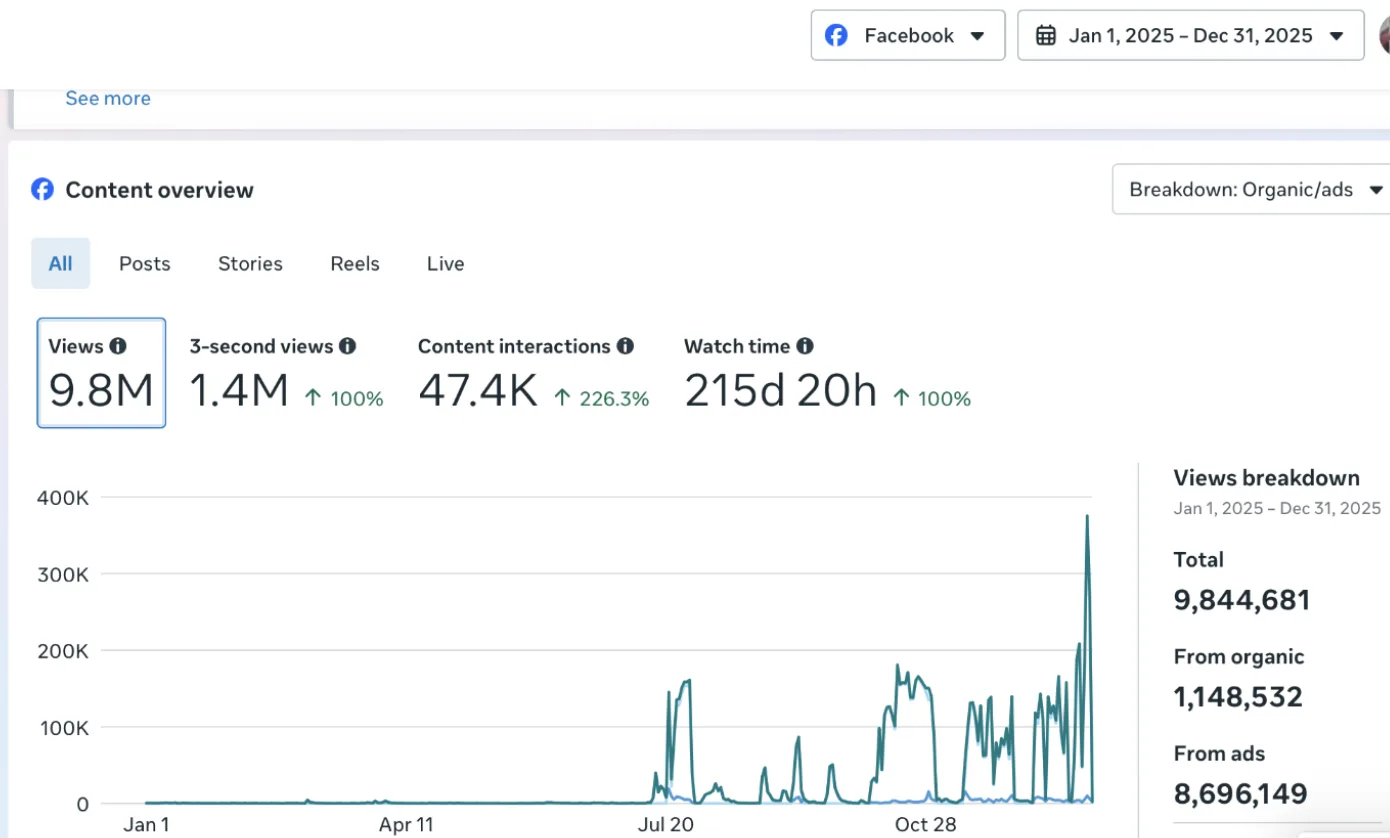
Task: Click the 3-second views info icon
Action: (347, 346)
